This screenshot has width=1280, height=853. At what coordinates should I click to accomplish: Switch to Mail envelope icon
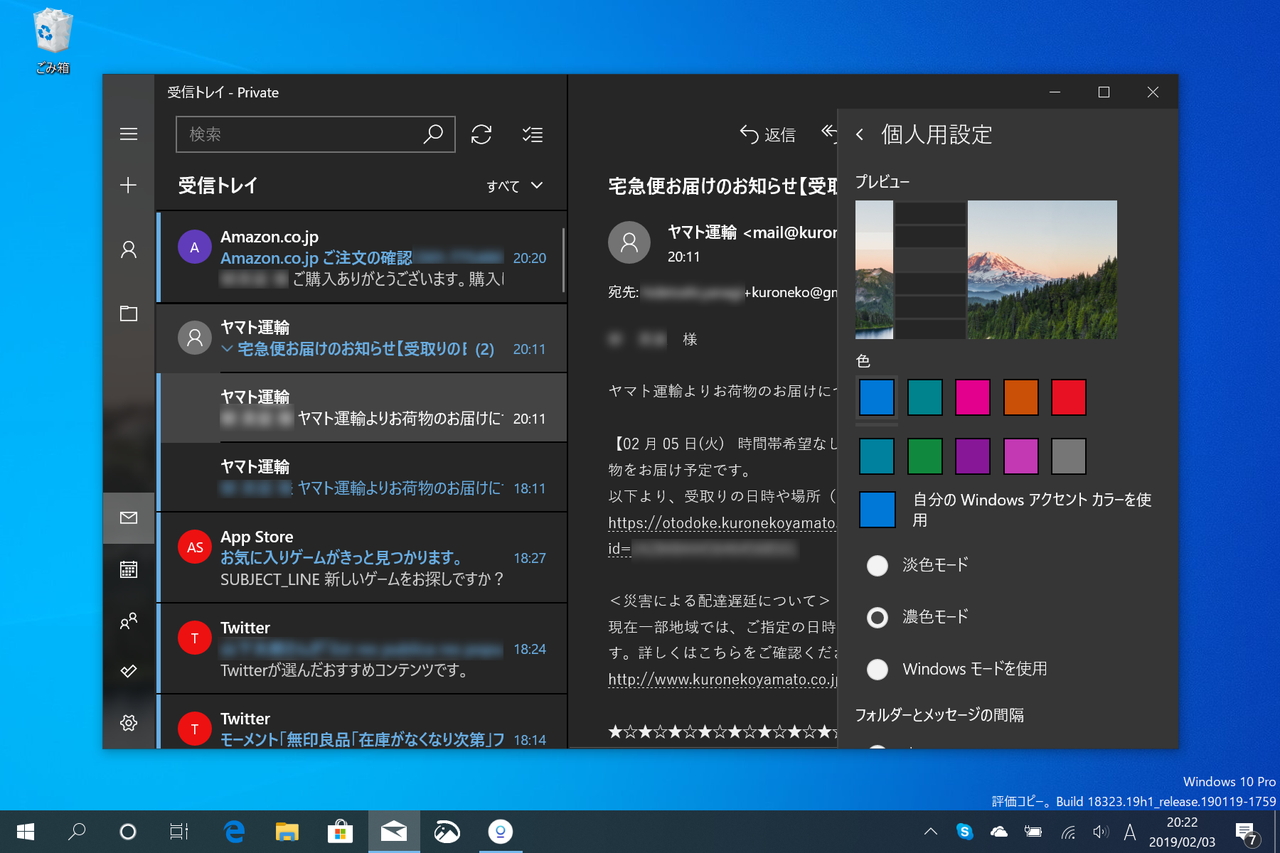tap(128, 518)
